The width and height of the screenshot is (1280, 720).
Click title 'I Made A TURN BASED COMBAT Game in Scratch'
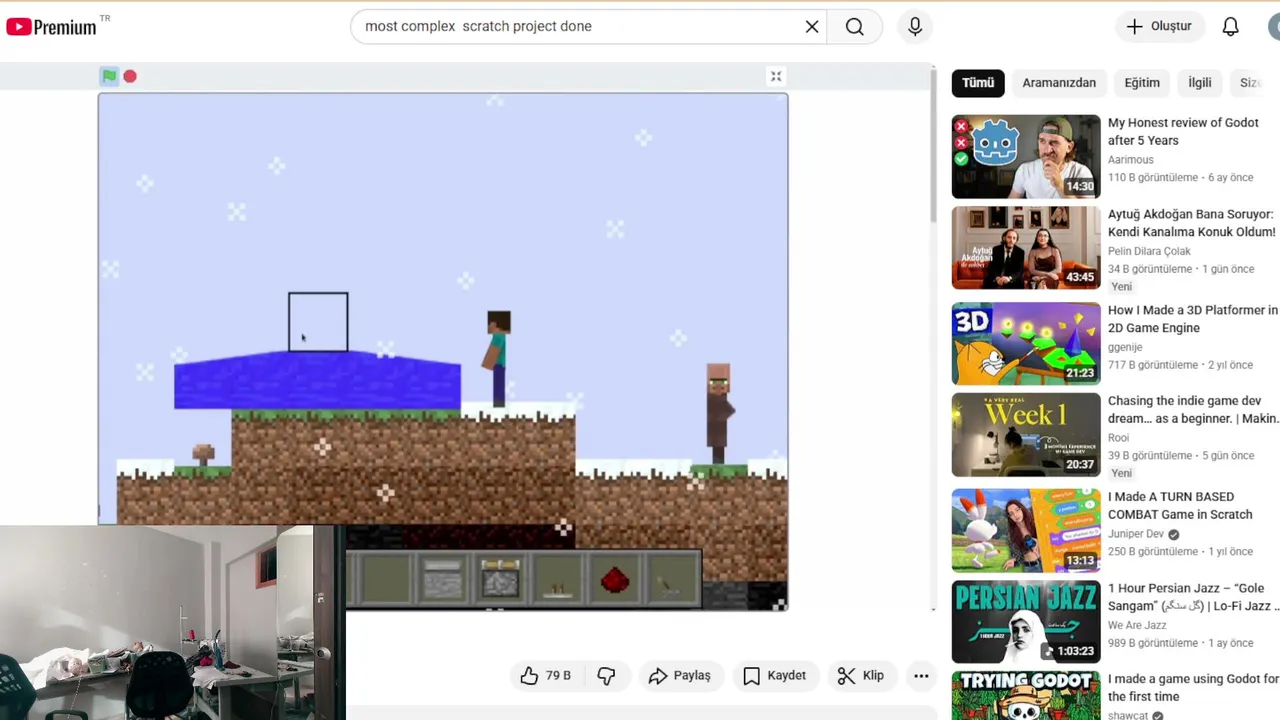1180,505
